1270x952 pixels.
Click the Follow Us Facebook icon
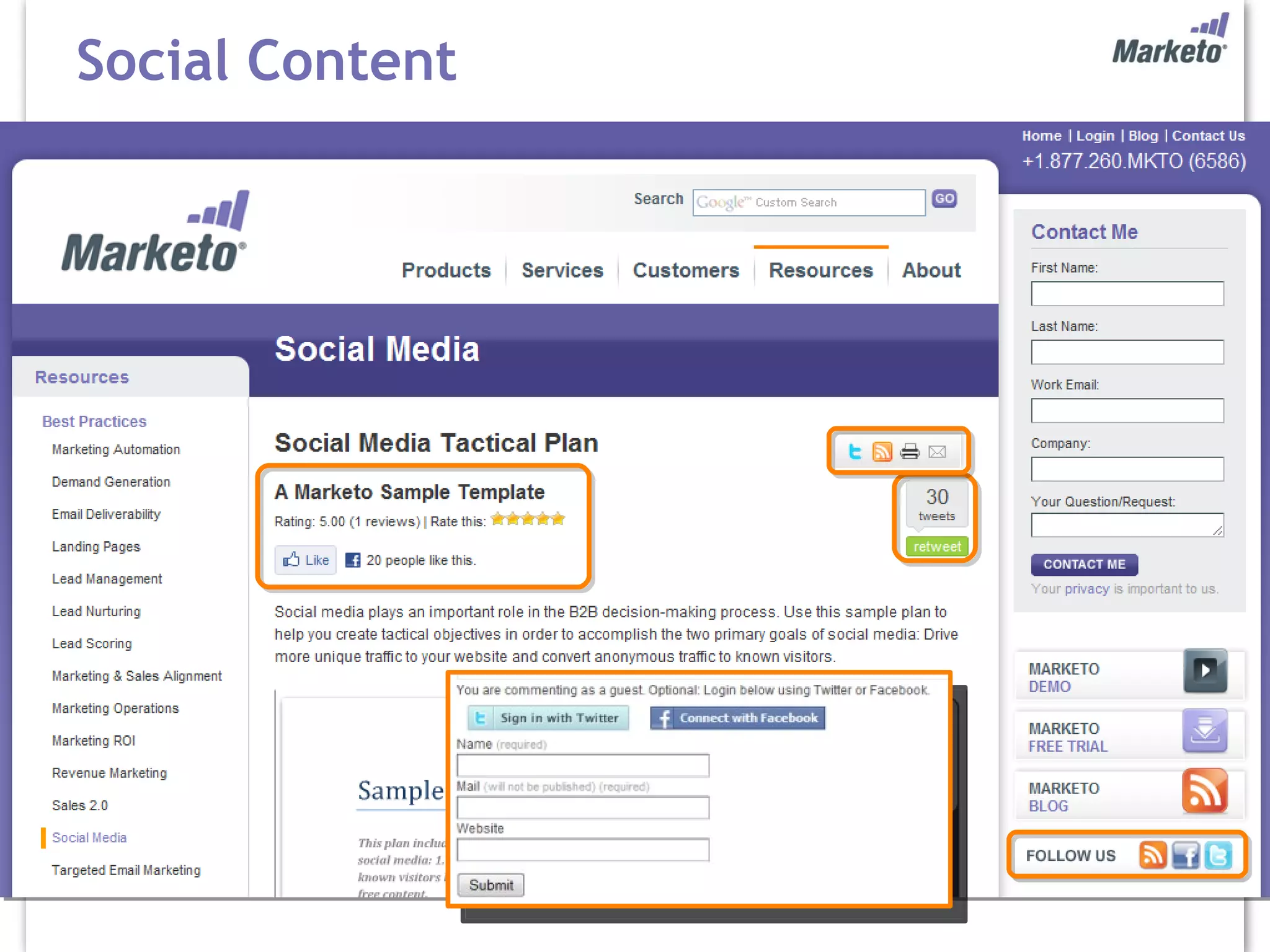point(1186,855)
